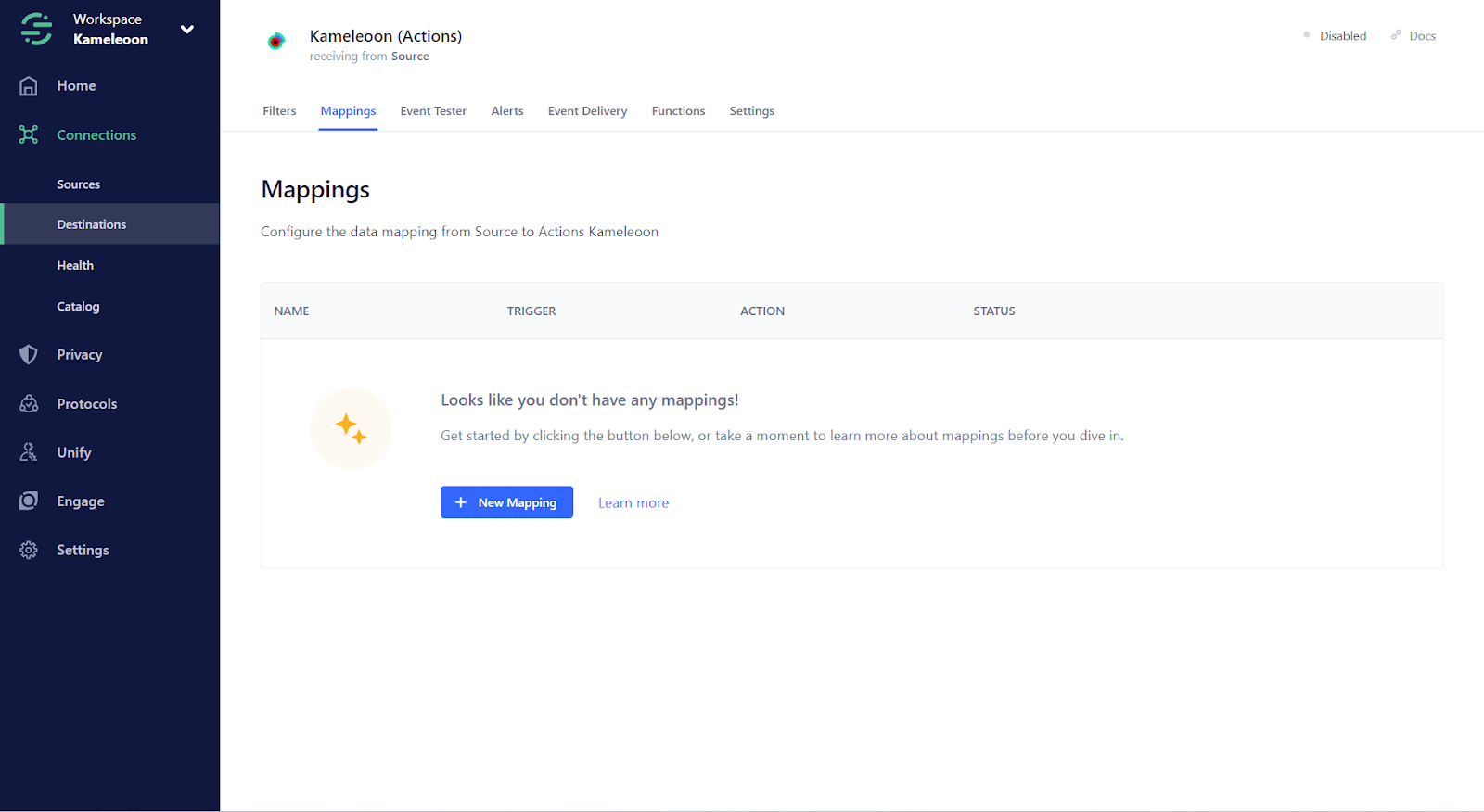Screen dimensions: 1484x812
Task: Open the Engage section
Action: click(80, 501)
